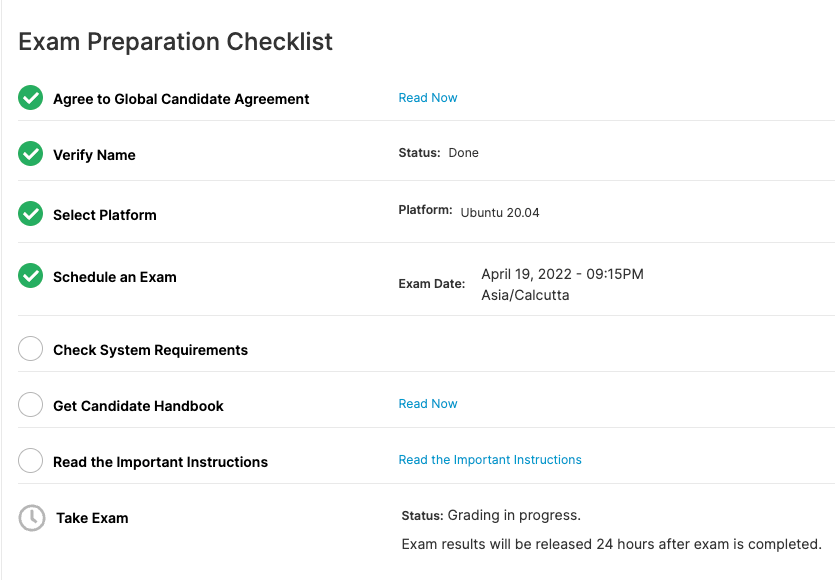Click the Take Exam label
Viewport: 835px width, 580px height.
tap(92, 518)
